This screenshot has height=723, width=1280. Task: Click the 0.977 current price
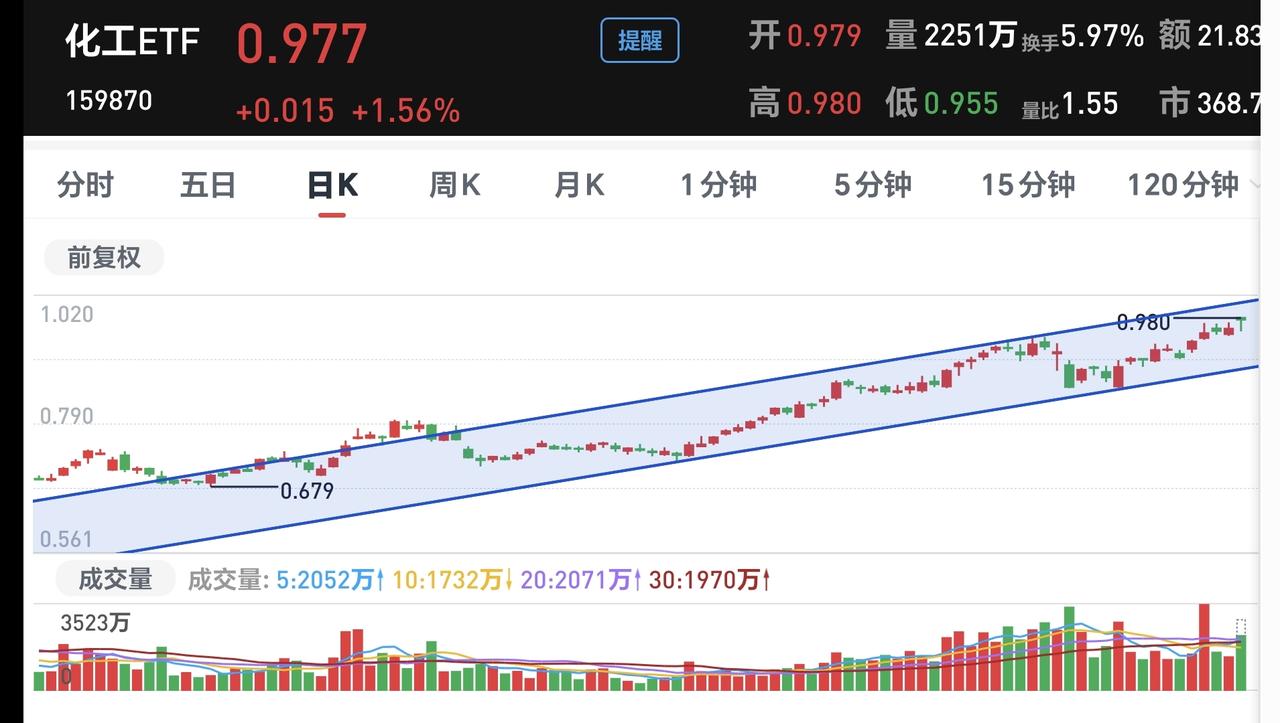(x=302, y=43)
